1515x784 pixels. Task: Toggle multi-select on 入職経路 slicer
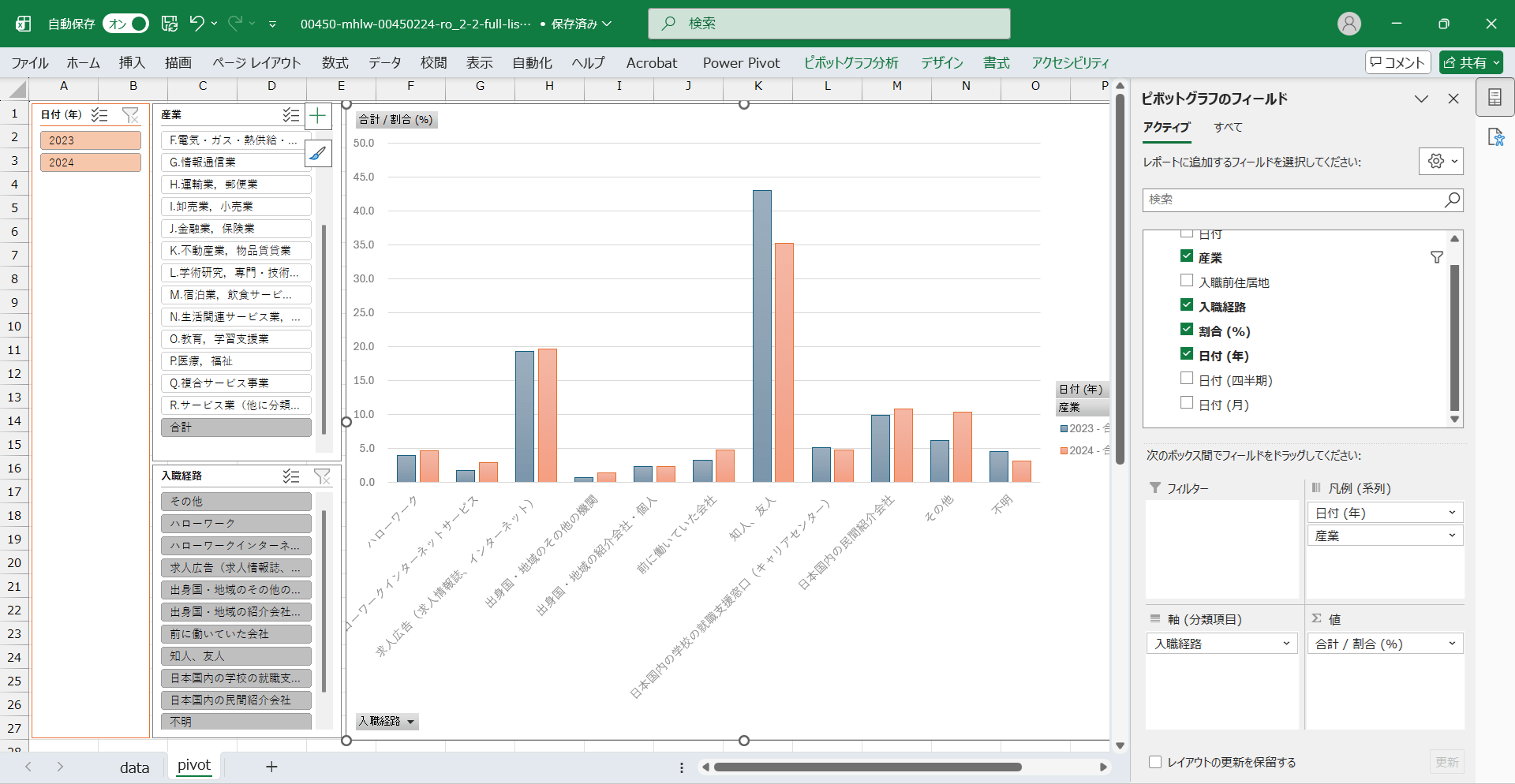click(x=291, y=476)
